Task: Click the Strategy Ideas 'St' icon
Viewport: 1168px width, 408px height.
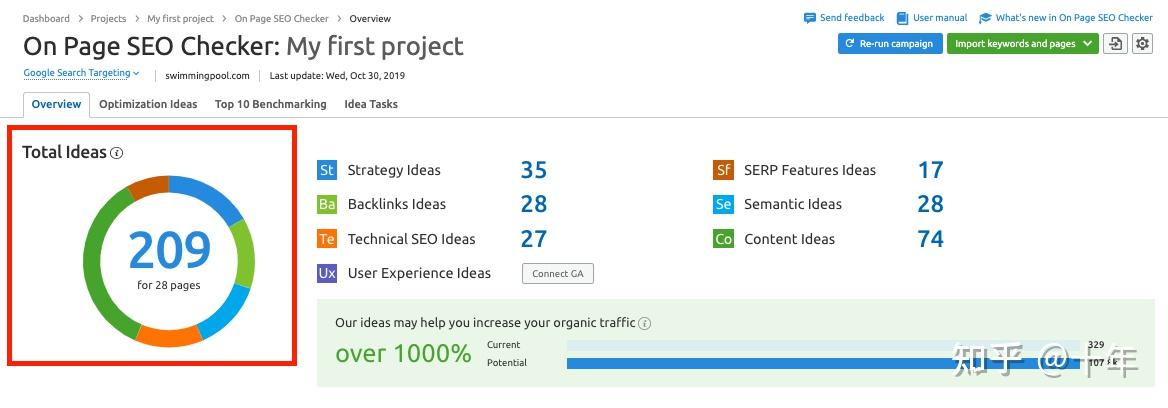Action: pos(327,170)
